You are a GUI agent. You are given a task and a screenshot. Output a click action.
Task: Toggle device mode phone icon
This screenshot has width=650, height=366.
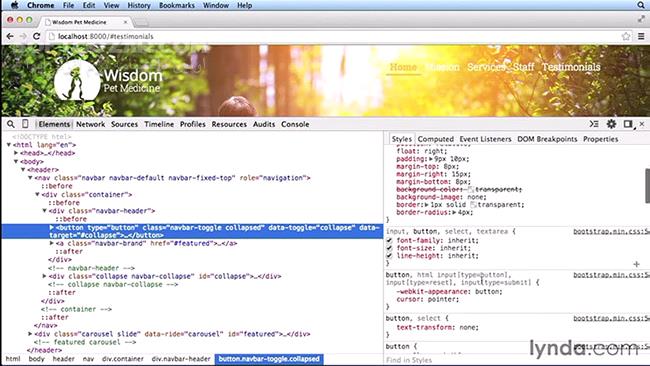[x=25, y=124]
